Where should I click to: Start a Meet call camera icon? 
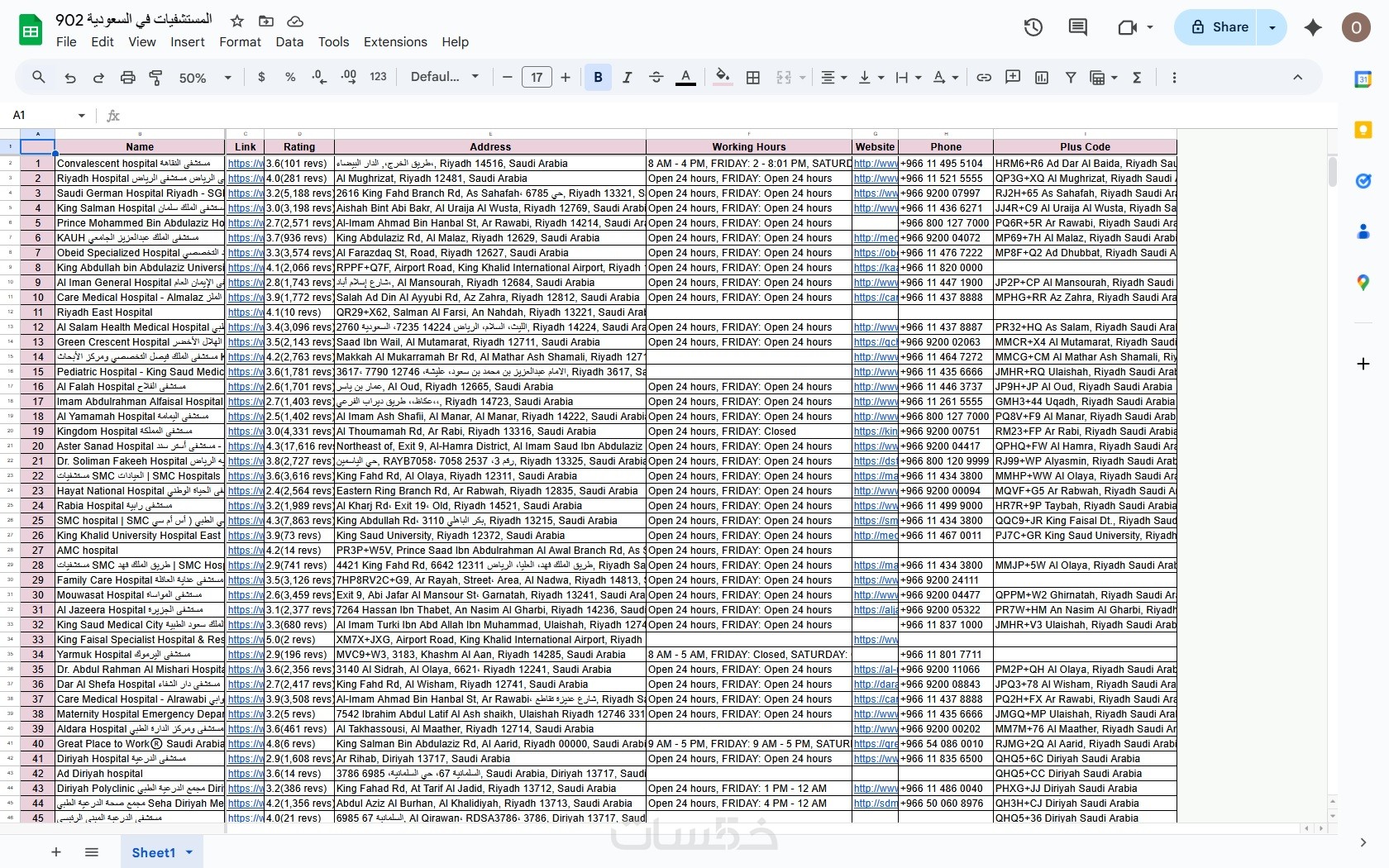(x=1127, y=27)
